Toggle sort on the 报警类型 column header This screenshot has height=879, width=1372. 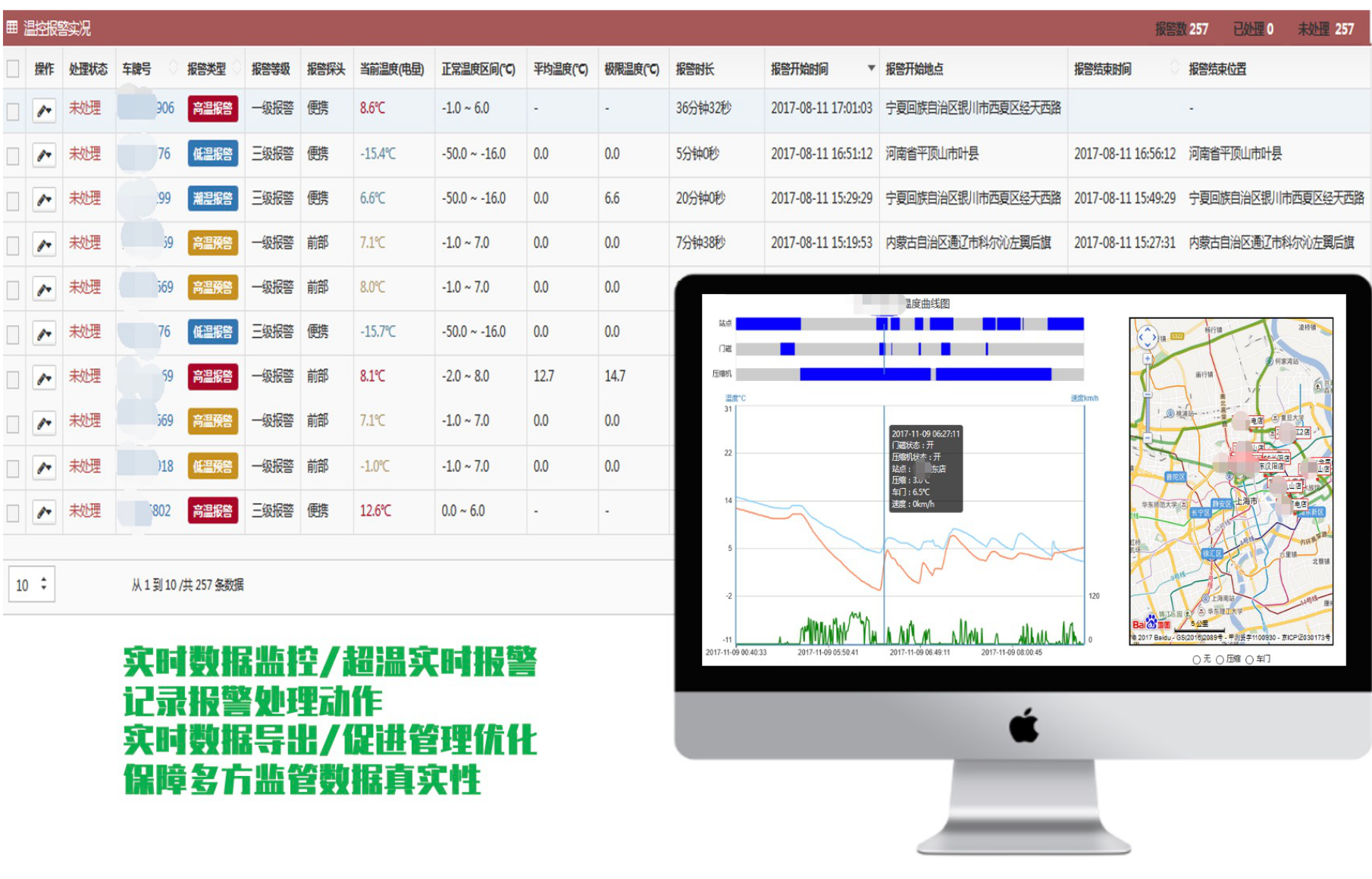(237, 68)
